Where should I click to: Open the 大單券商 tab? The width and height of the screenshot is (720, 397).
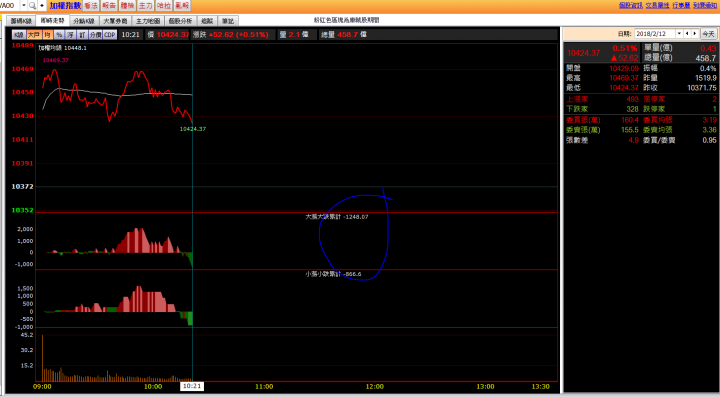115,21
